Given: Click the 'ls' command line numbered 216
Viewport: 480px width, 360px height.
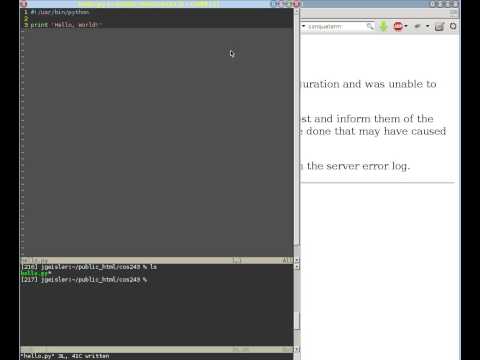Looking at the screenshot, I should coord(89,267).
